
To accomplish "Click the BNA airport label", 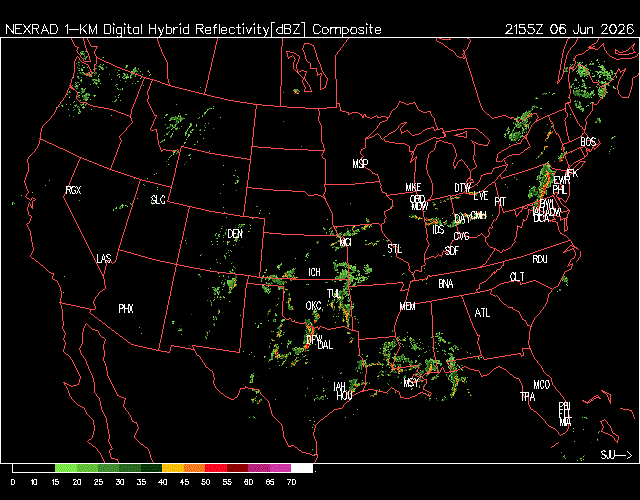I will point(446,284).
